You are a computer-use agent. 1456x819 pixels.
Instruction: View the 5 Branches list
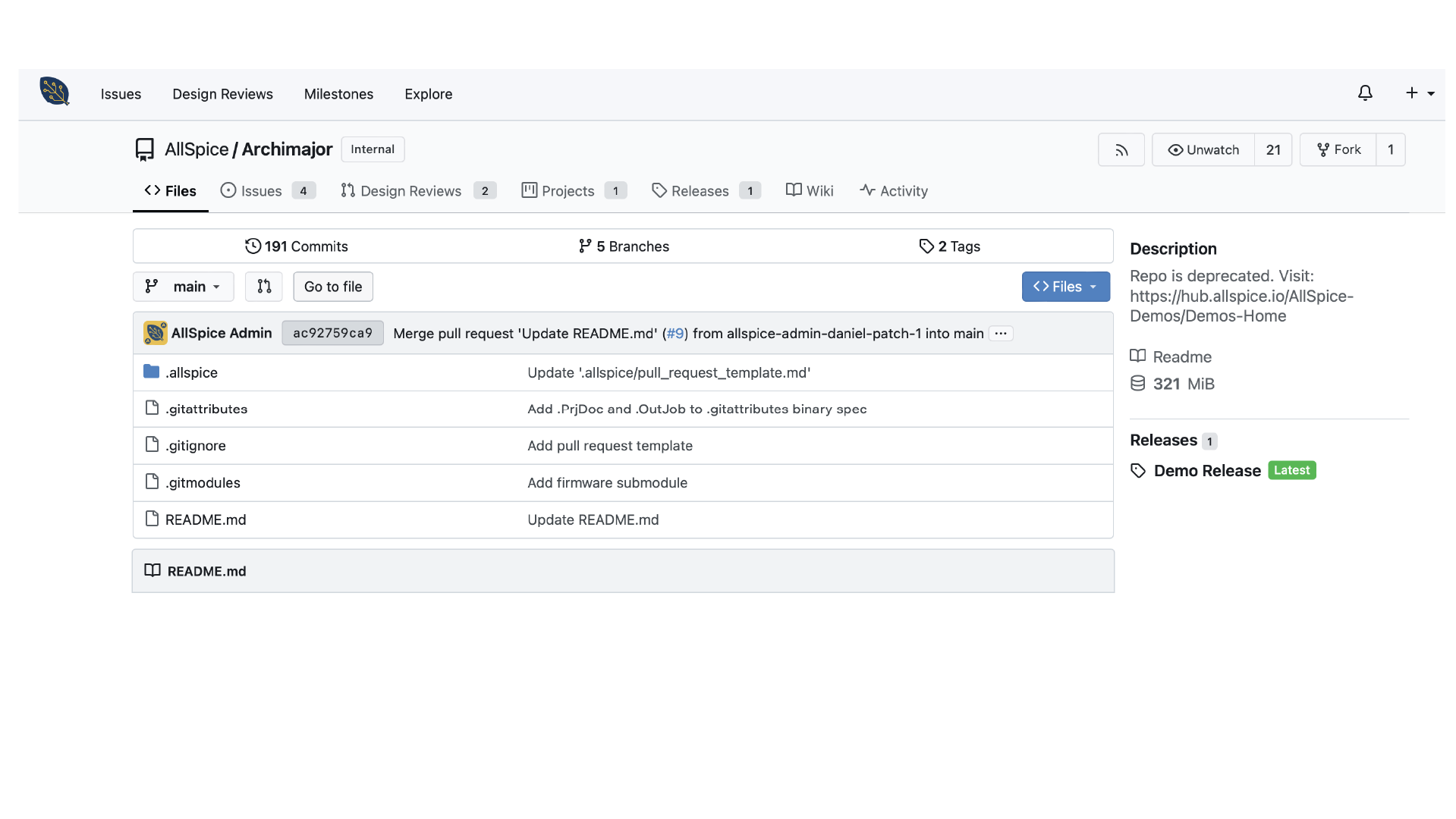click(624, 246)
